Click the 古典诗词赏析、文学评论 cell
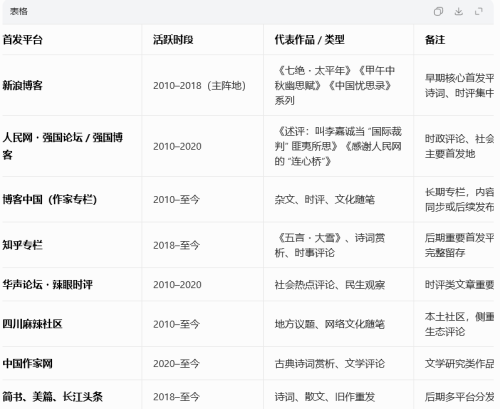This screenshot has height=409, width=500. click(x=330, y=363)
